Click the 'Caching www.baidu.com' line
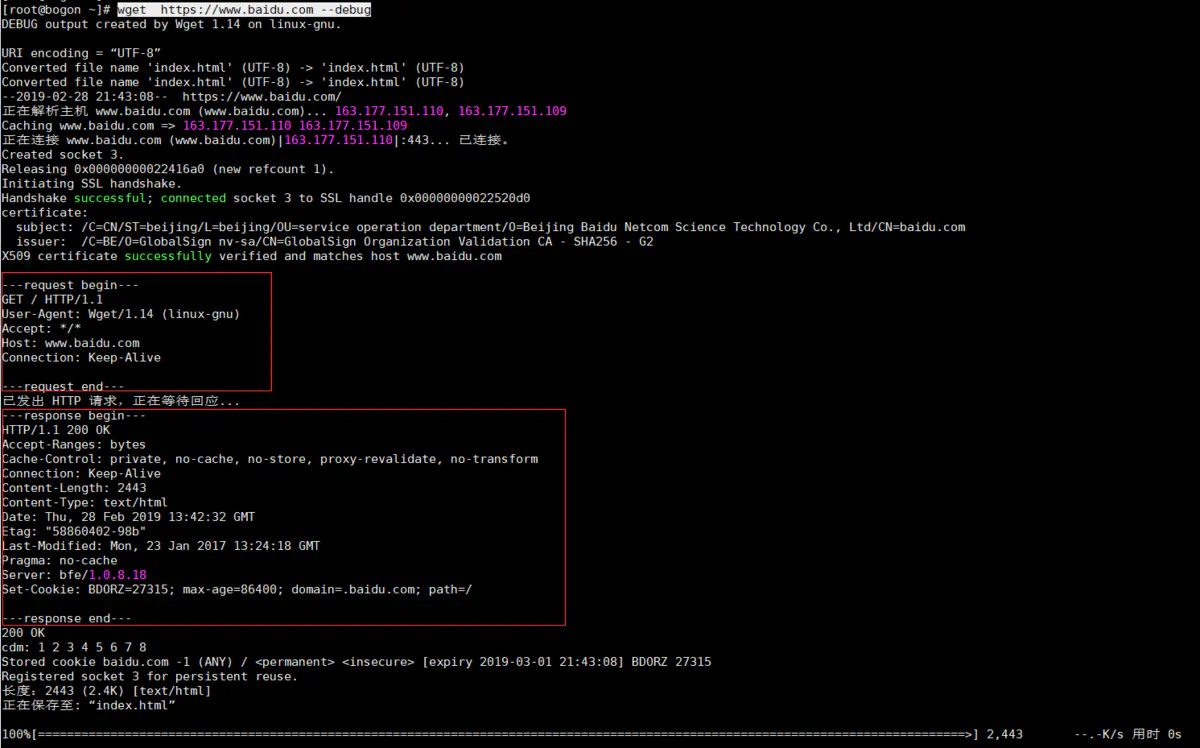 [204, 126]
